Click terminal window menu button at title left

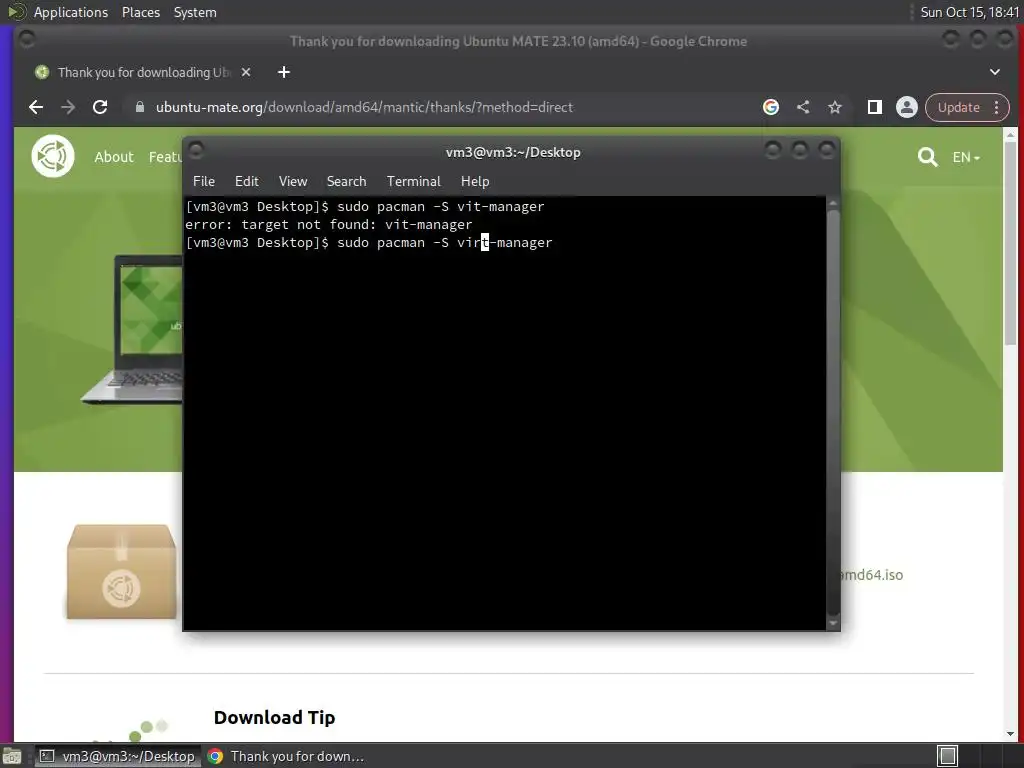point(196,150)
